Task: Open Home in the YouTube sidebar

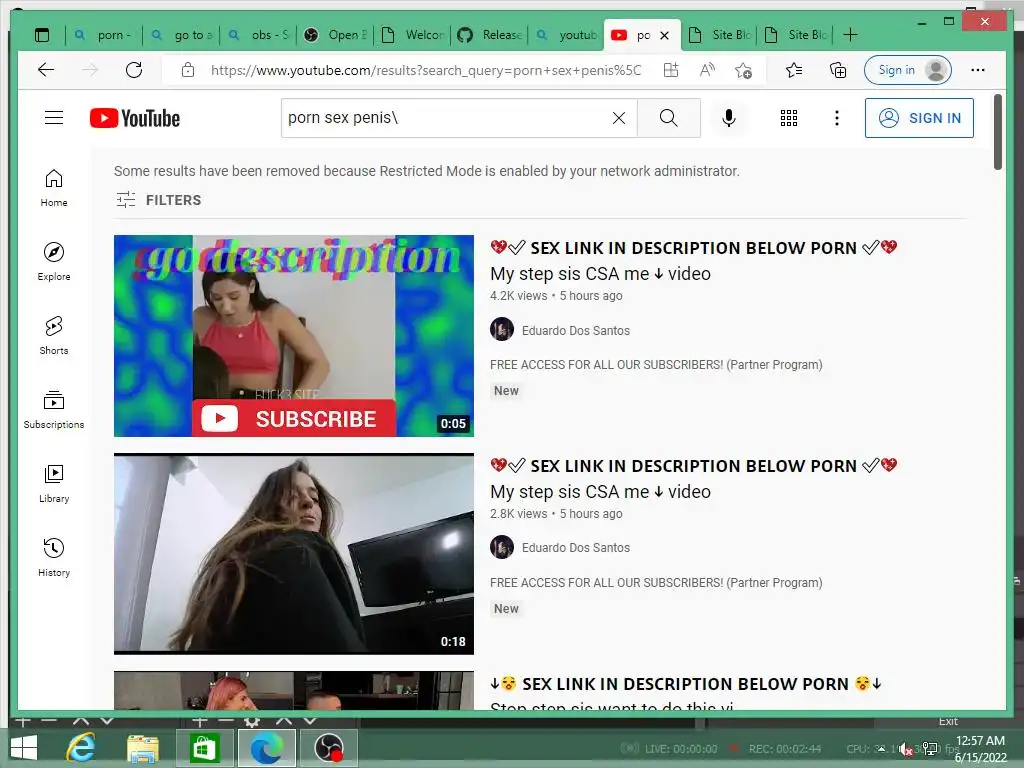Action: (54, 188)
